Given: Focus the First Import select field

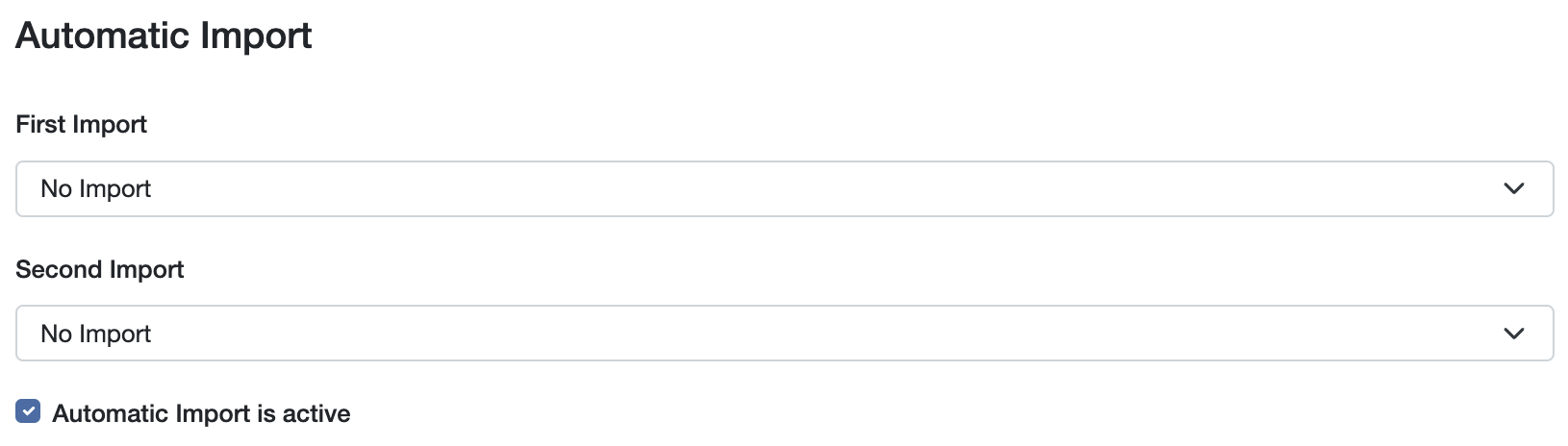Looking at the screenshot, I should pos(784,188).
